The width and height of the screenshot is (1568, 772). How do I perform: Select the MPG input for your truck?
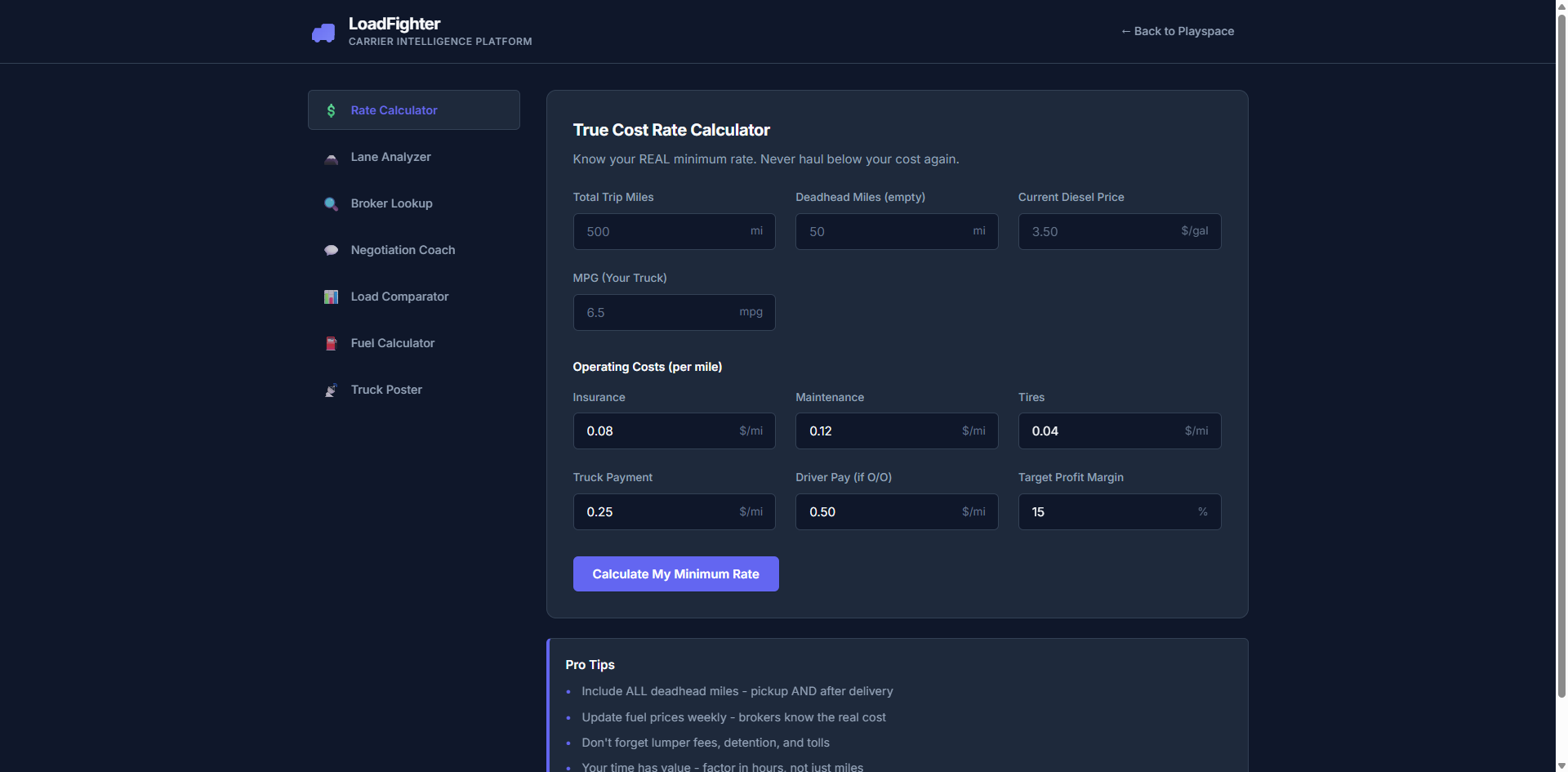point(674,312)
